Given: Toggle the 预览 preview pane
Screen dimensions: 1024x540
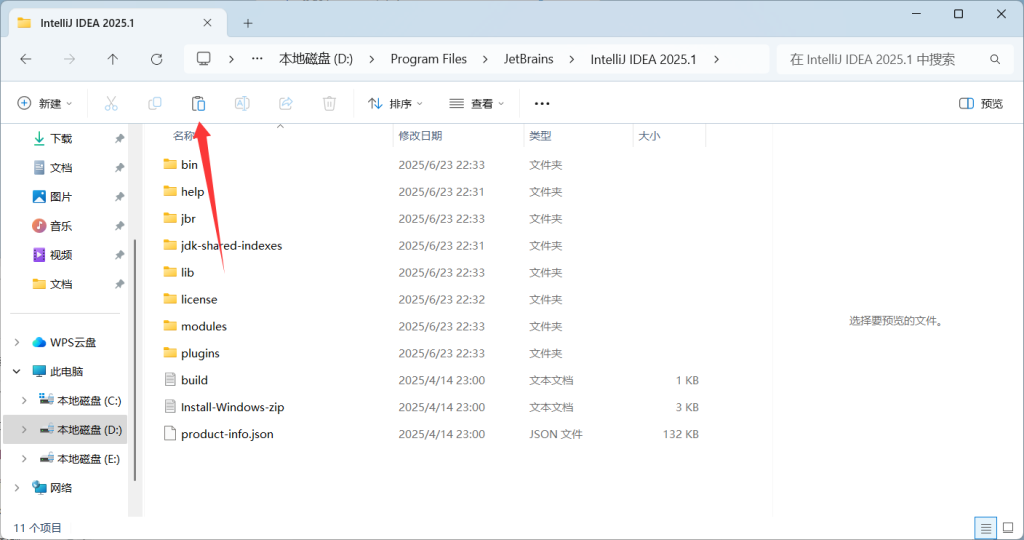Looking at the screenshot, I should 981,103.
